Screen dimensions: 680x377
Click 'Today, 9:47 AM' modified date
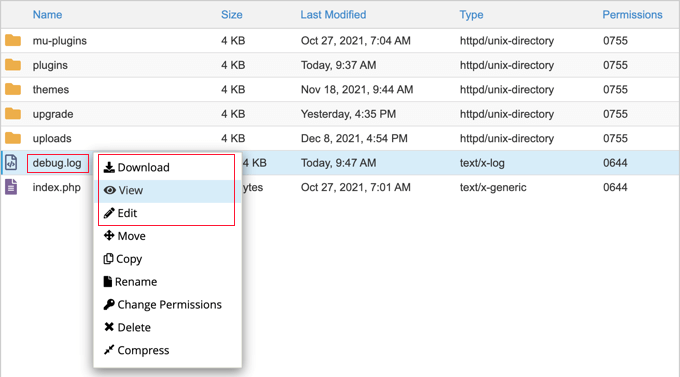tap(338, 163)
